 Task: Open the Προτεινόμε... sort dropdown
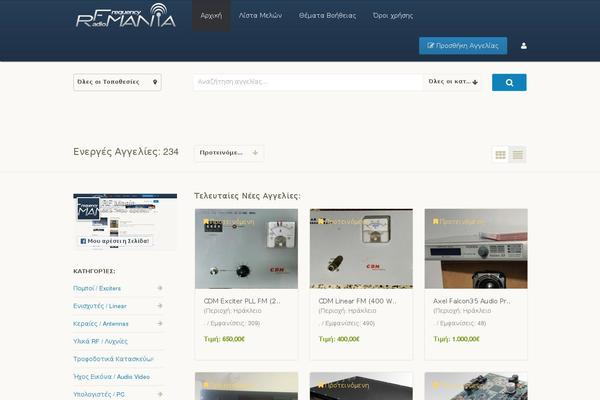(229, 153)
